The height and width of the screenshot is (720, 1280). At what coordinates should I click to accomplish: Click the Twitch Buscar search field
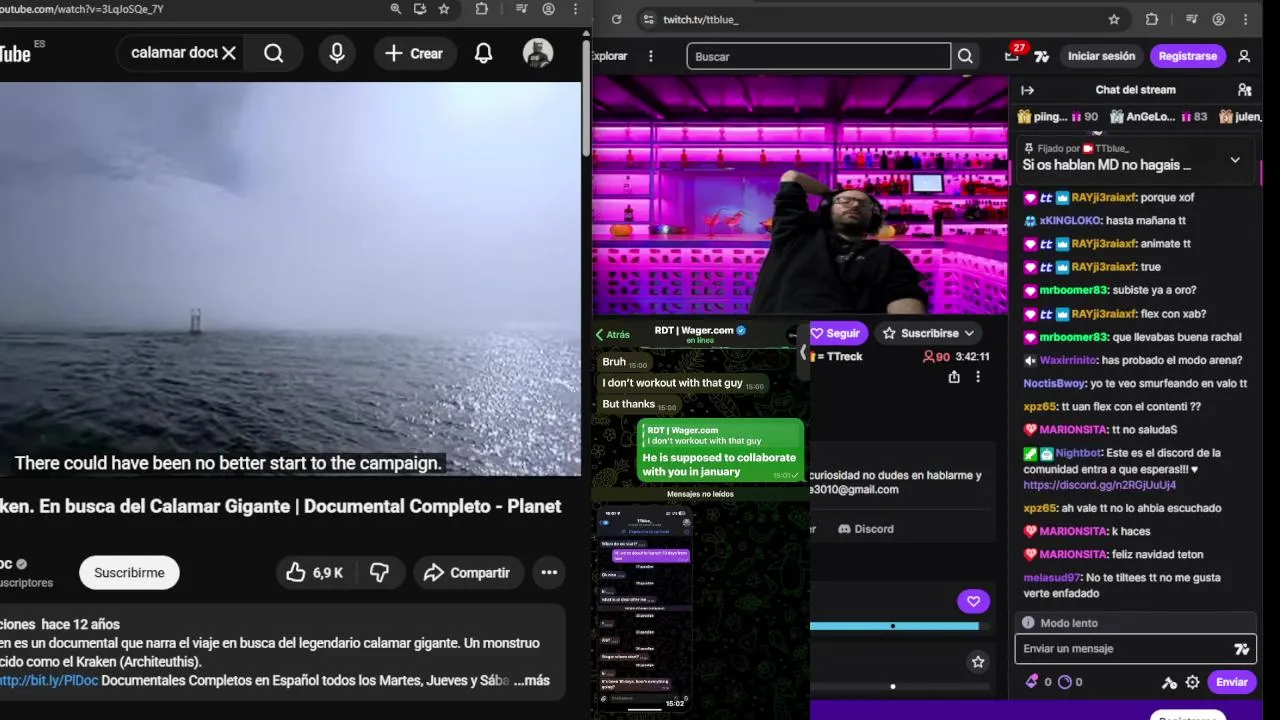coord(818,56)
